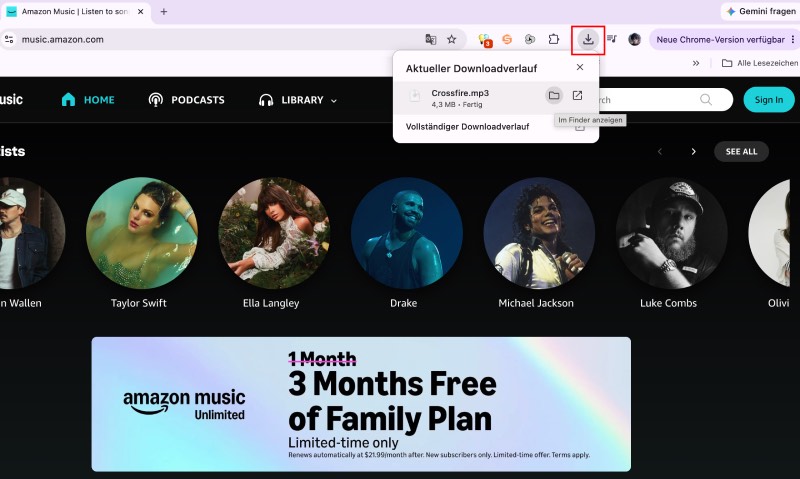Screen dimensions: 800x479
Task: Close the Amazon Music tab
Action: coord(141,11)
